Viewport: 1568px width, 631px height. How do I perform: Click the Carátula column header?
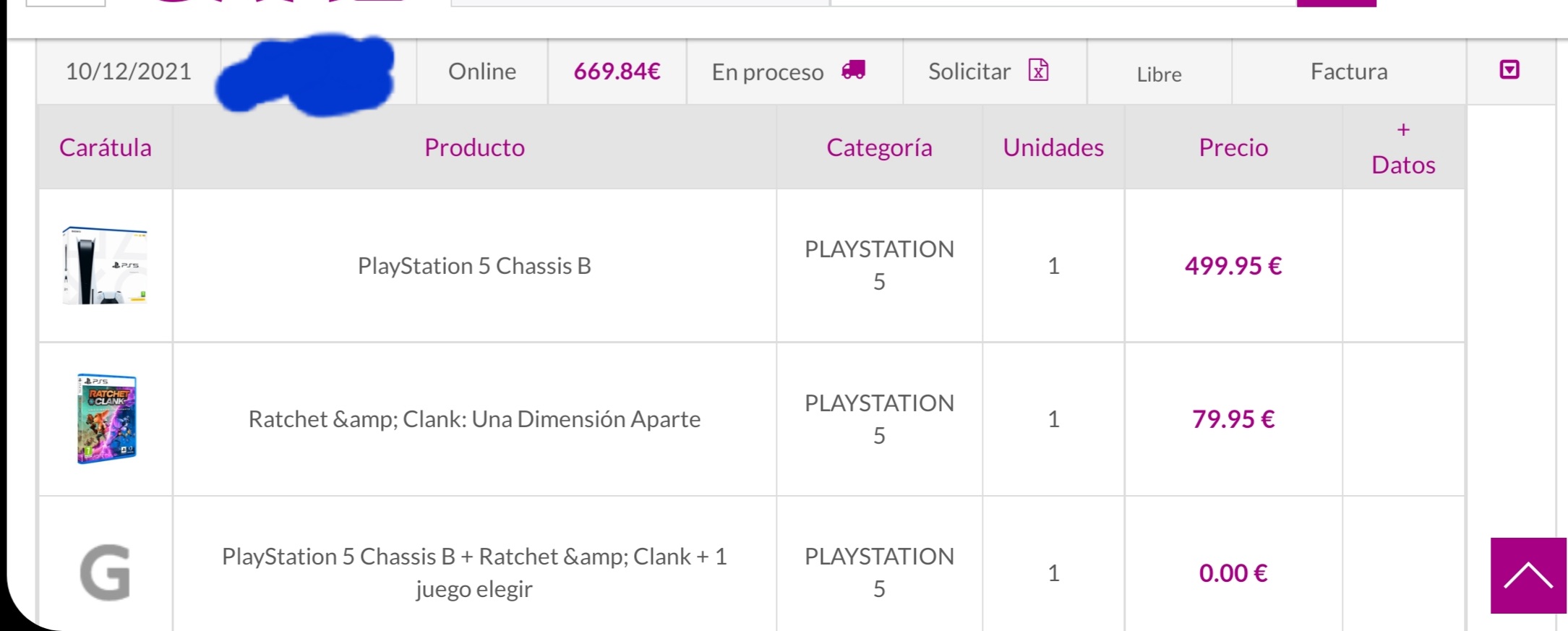point(106,147)
